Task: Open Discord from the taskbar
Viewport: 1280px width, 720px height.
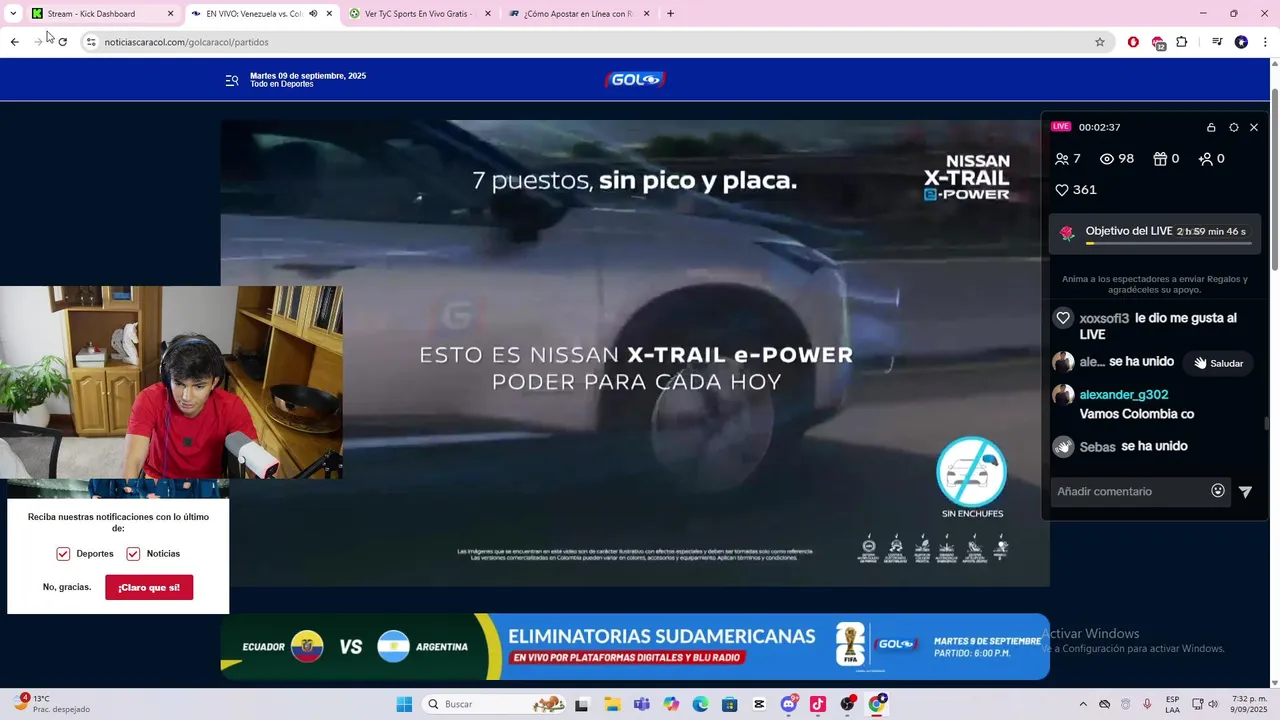Action: 789,704
